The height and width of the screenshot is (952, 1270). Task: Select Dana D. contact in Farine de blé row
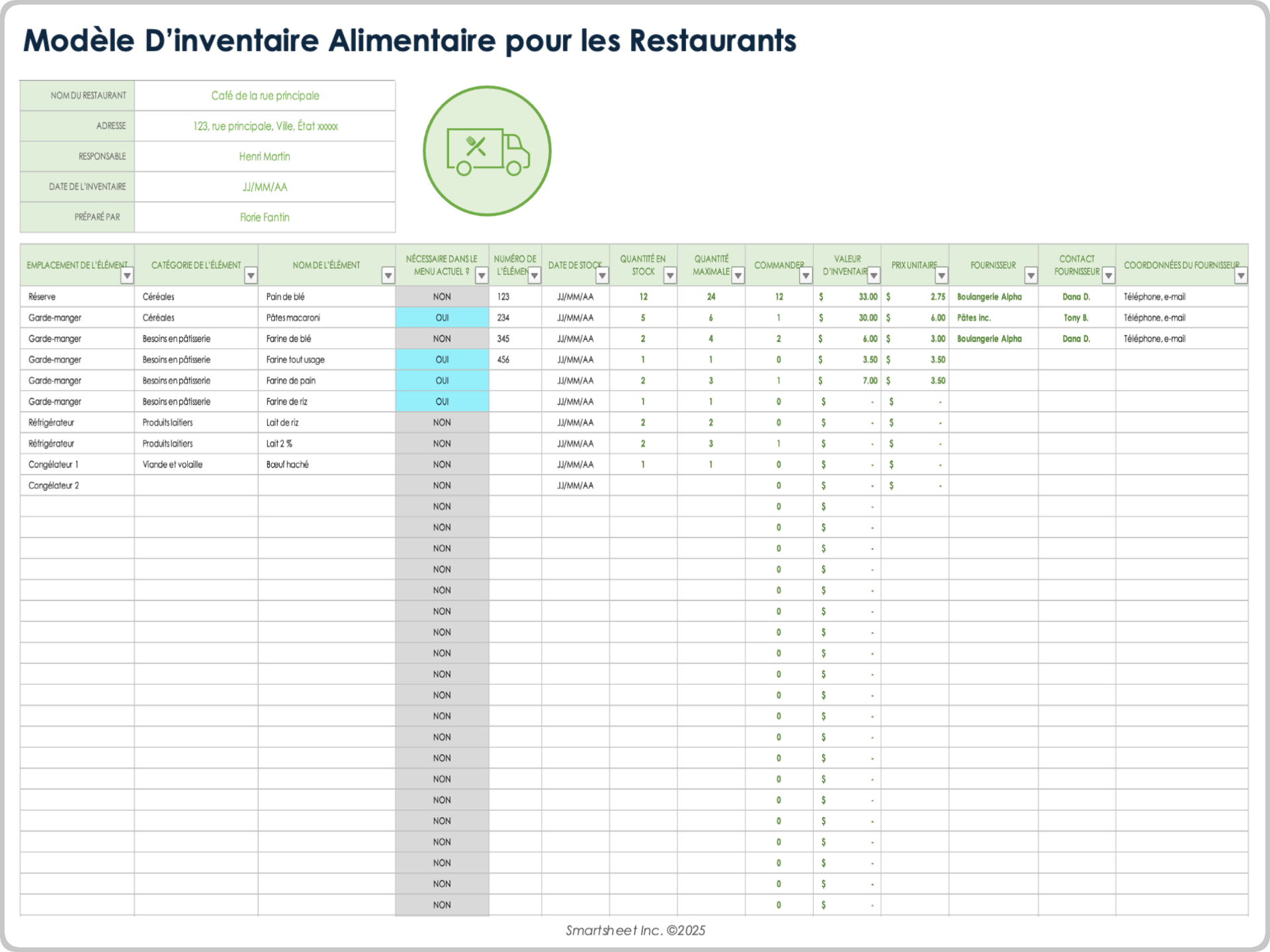tap(1077, 338)
